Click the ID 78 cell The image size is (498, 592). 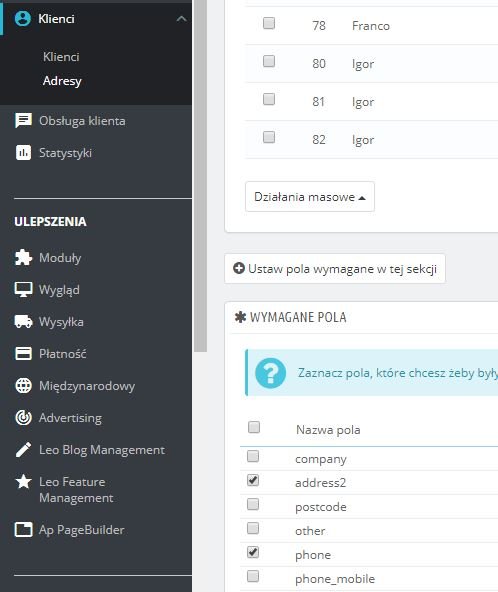tap(319, 26)
